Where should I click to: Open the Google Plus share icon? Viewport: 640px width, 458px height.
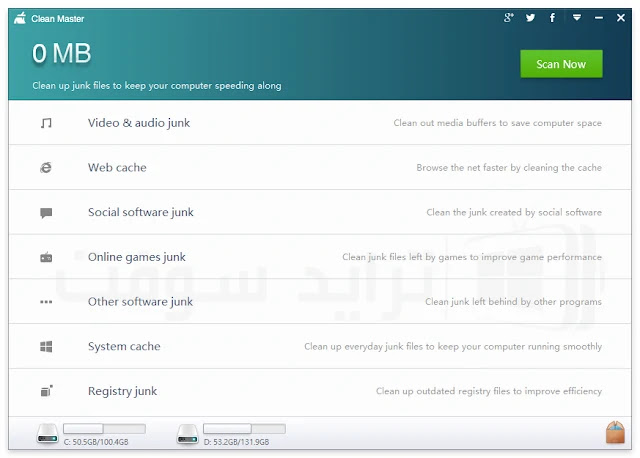[508, 18]
